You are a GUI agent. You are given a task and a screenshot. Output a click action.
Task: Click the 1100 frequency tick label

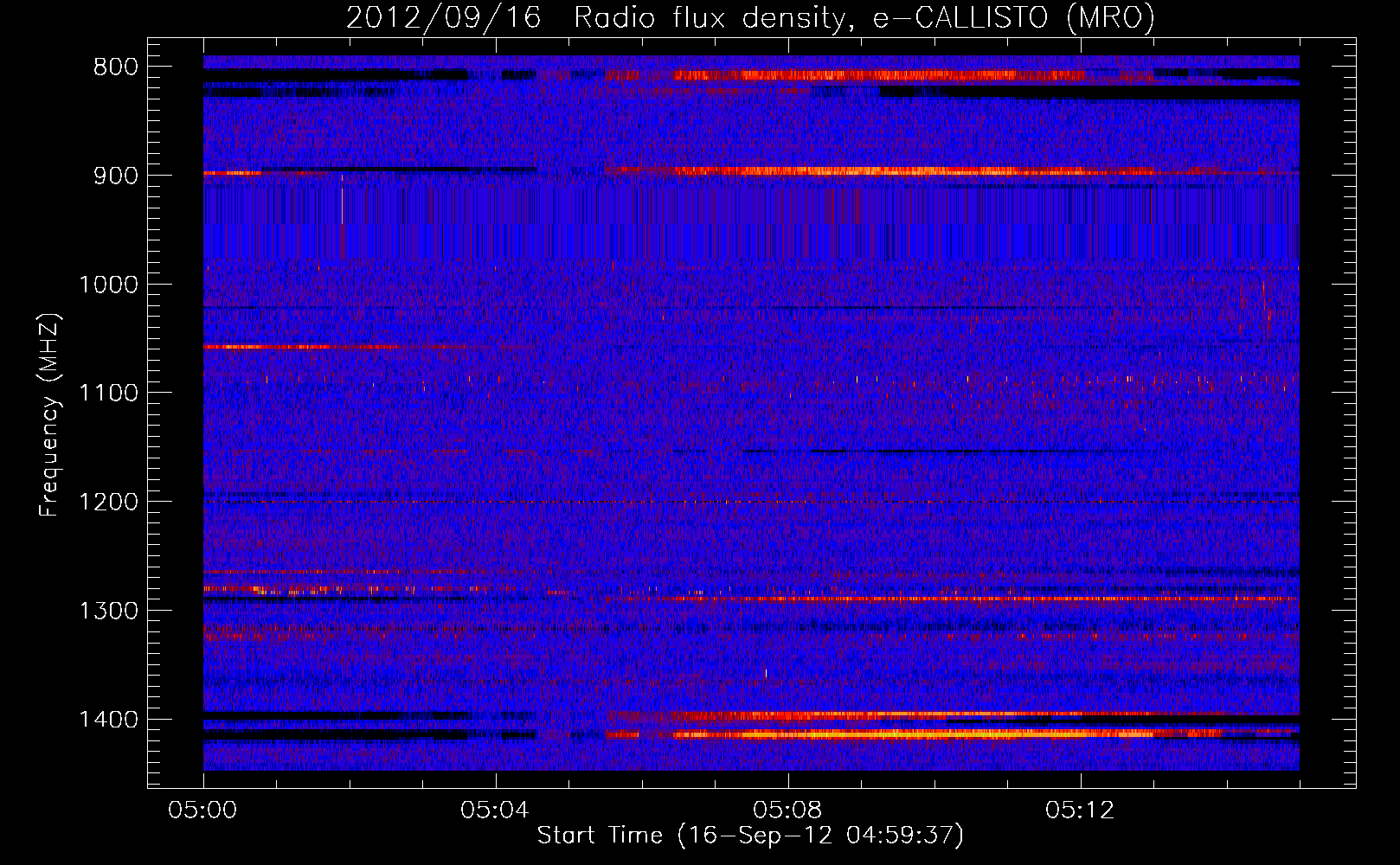pyautogui.click(x=108, y=394)
